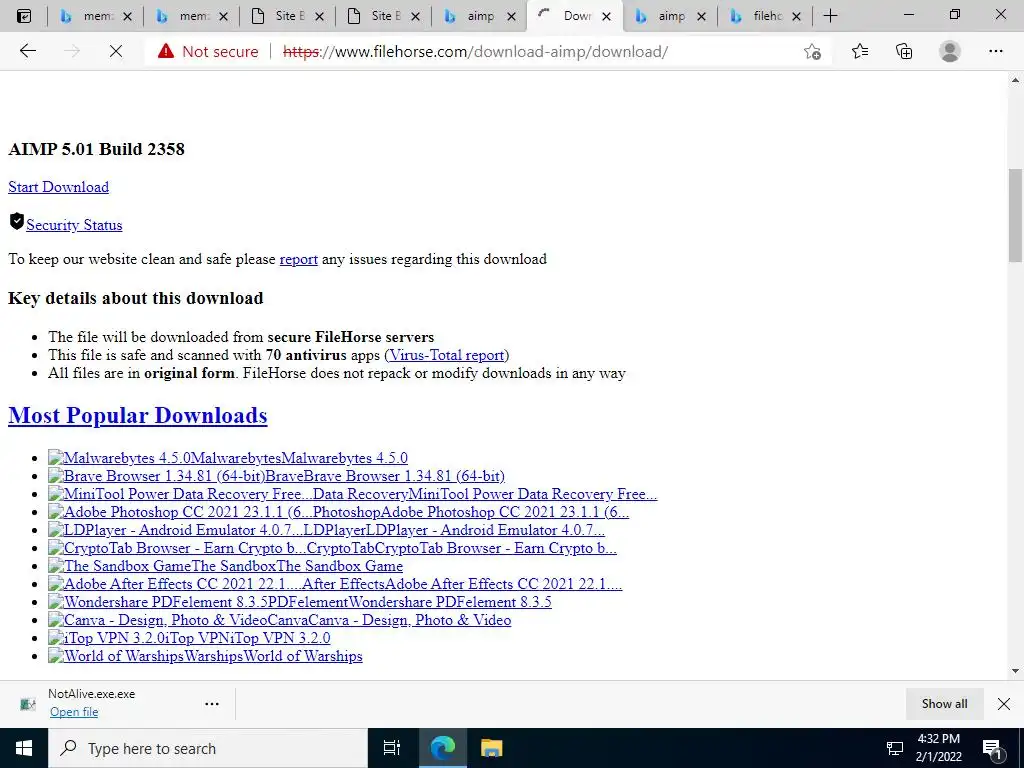Stop page loading with the X button
Screen dimensions: 1024x768
(116, 51)
